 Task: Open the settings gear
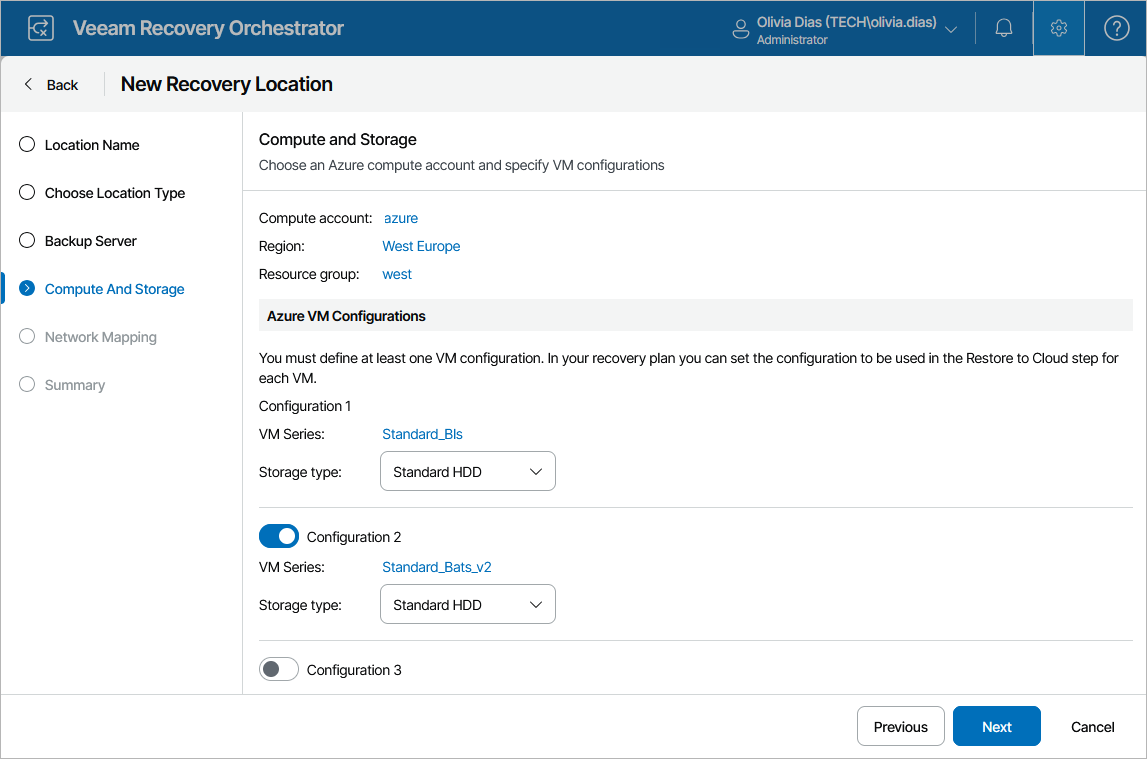[x=1059, y=28]
